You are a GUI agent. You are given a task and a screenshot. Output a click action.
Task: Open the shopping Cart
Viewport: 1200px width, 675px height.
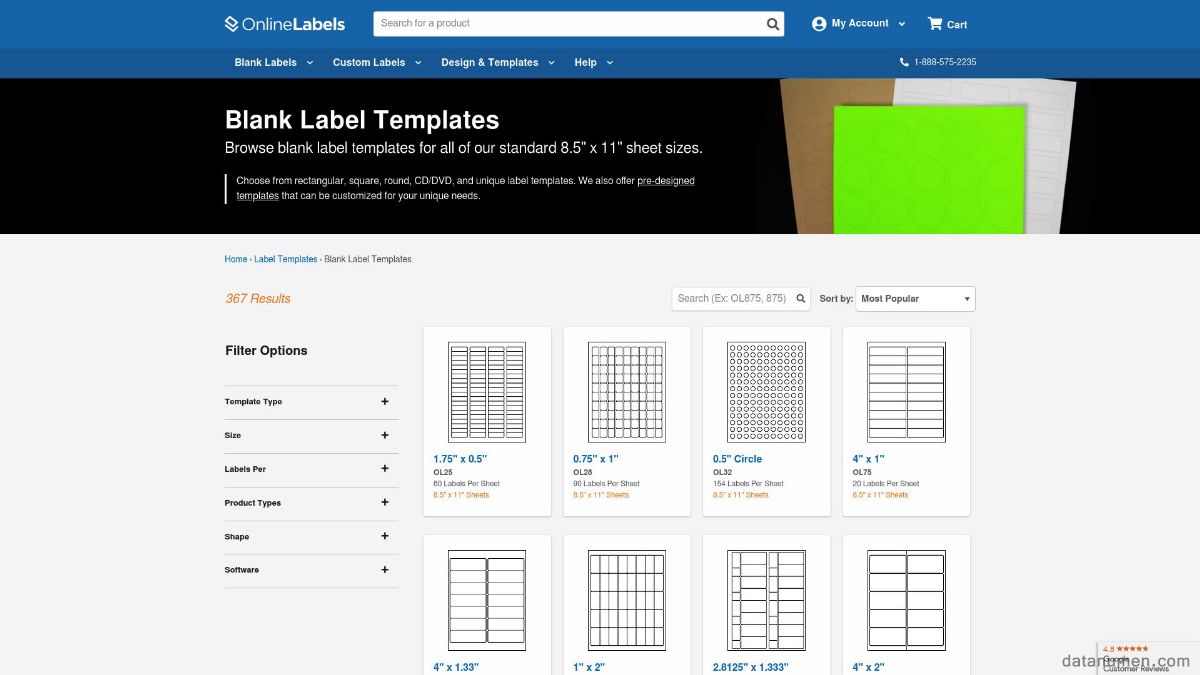click(947, 24)
